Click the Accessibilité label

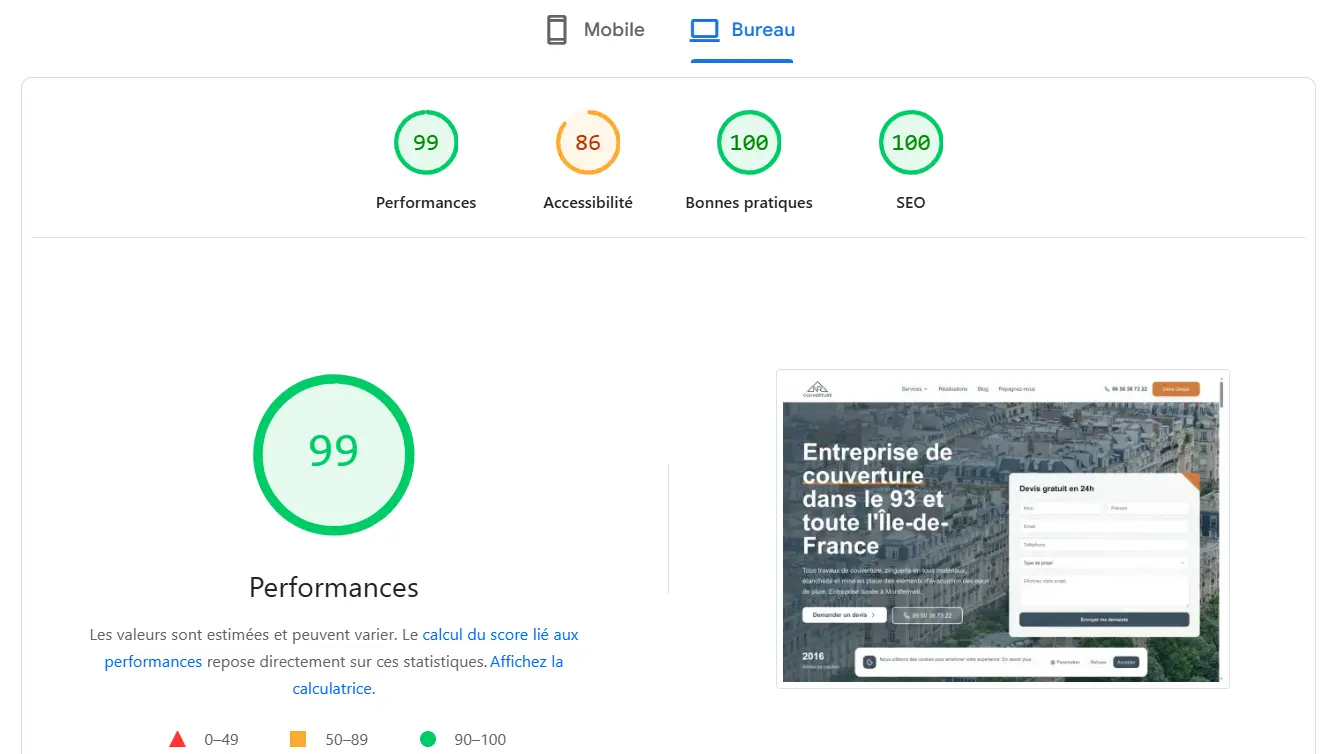(x=588, y=202)
